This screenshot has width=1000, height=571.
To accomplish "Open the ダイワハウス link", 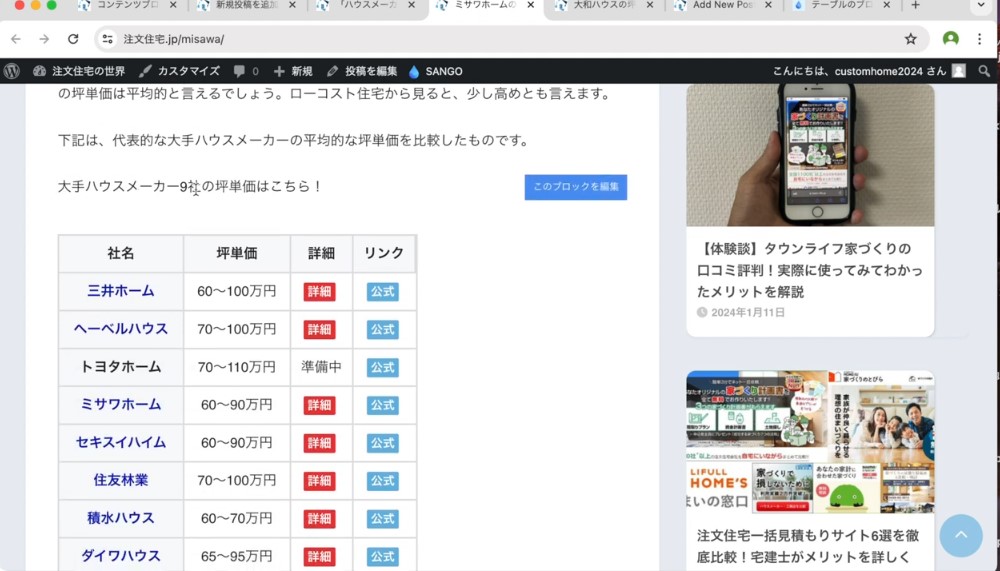I will click(x=121, y=556).
